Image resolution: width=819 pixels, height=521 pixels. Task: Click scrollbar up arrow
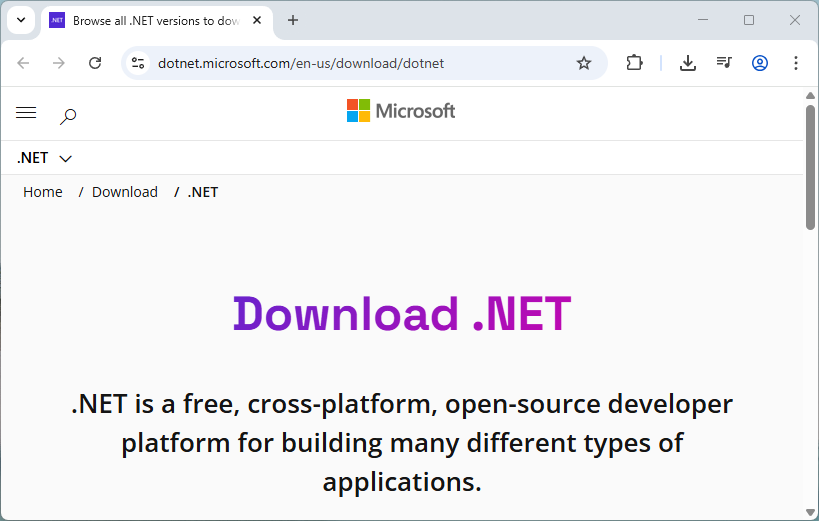point(810,96)
